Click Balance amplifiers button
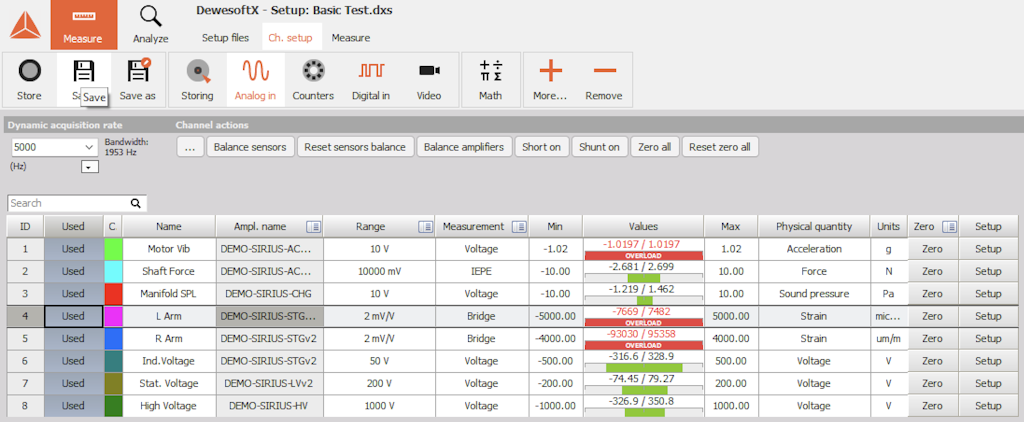Image resolution: width=1024 pixels, height=422 pixels. point(464,147)
